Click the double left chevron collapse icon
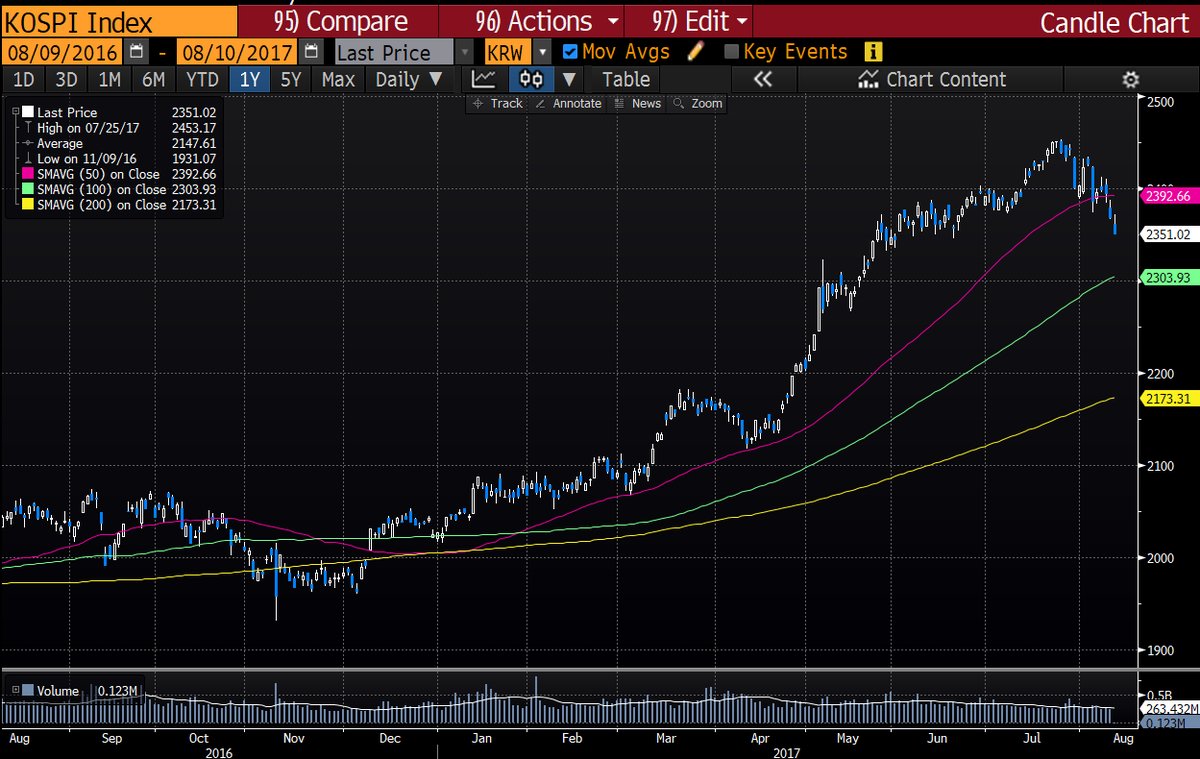This screenshot has width=1200, height=759. [x=764, y=80]
